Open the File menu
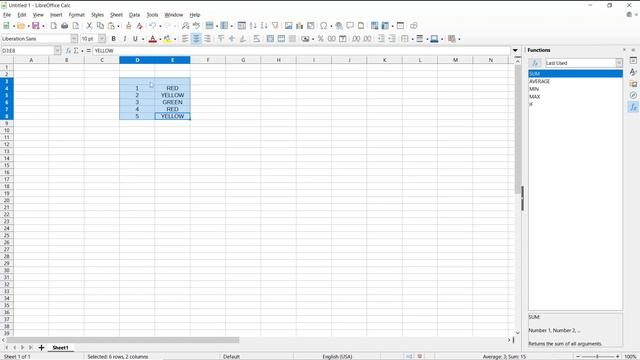This screenshot has width=640, height=360. click(x=7, y=15)
